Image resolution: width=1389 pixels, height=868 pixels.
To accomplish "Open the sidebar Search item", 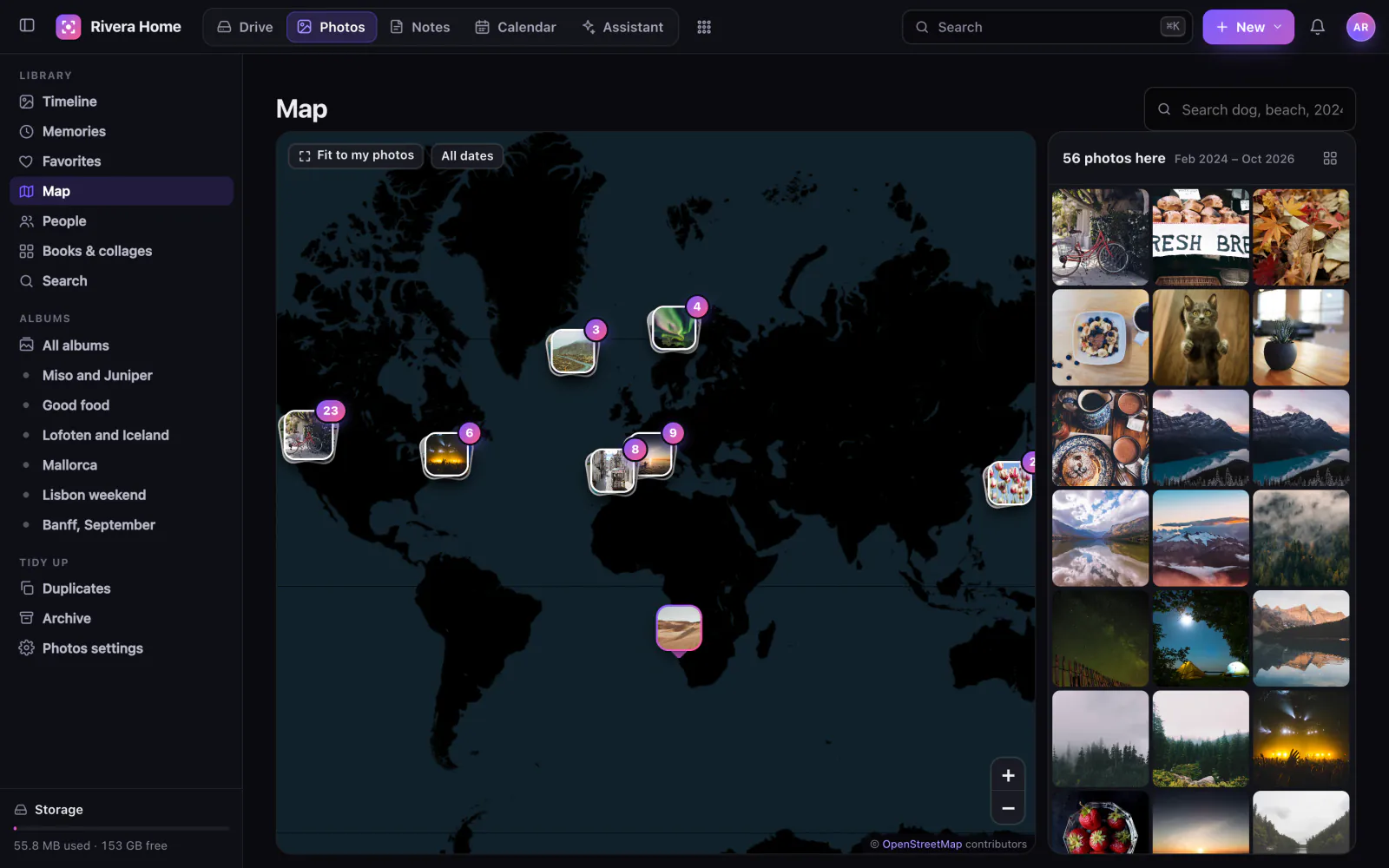I will click(122, 281).
